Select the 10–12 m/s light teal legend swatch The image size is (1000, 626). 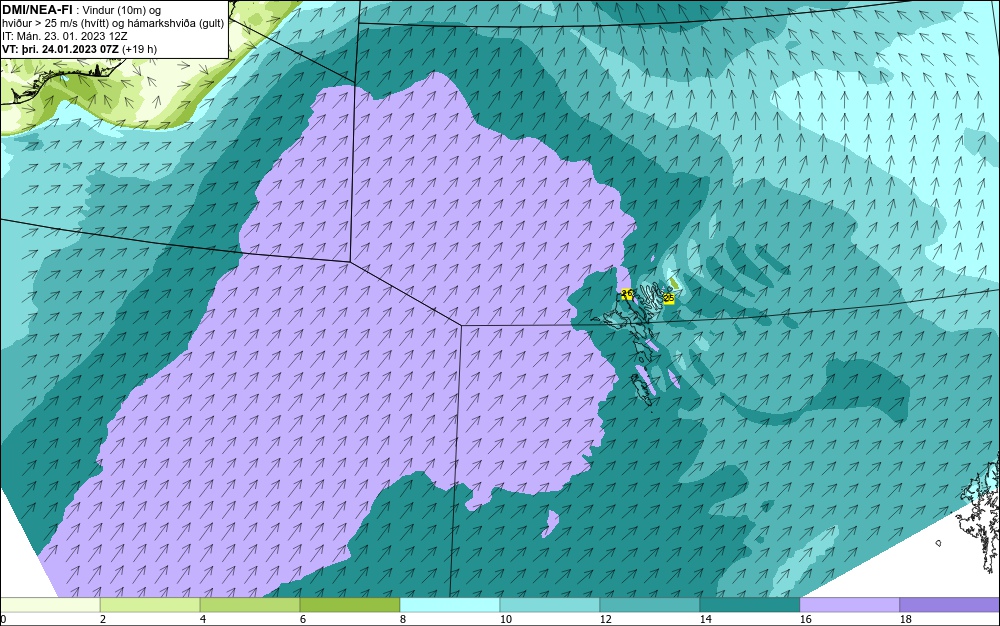(x=550, y=605)
